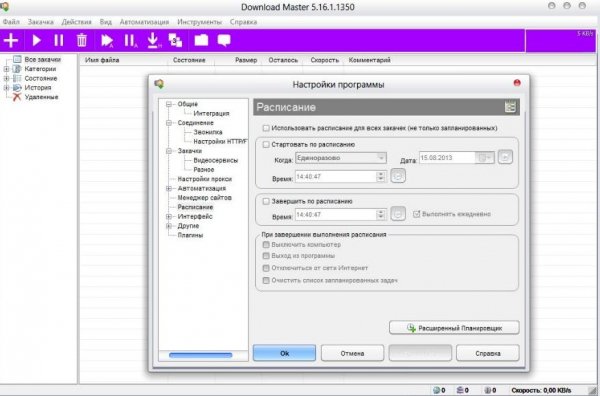Click Справка button in settings dialog
Screen dimensions: 600x396
point(488,353)
